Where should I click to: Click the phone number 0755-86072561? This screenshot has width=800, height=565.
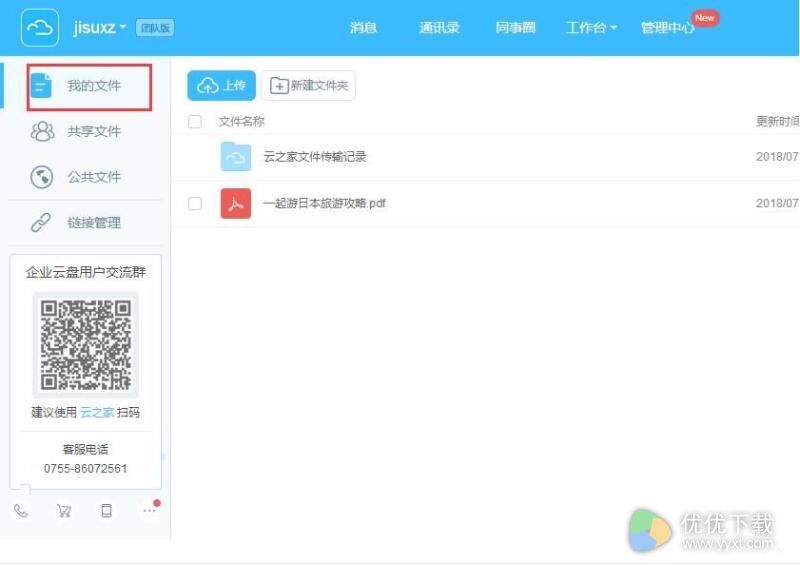[x=85, y=469]
